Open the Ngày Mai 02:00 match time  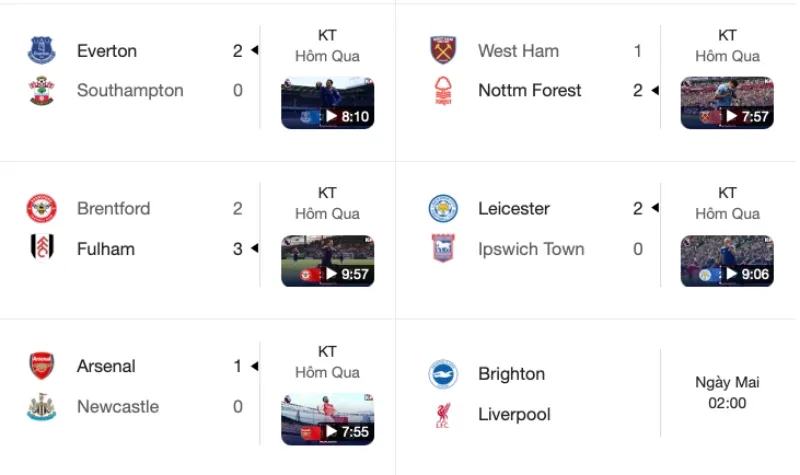click(x=727, y=392)
